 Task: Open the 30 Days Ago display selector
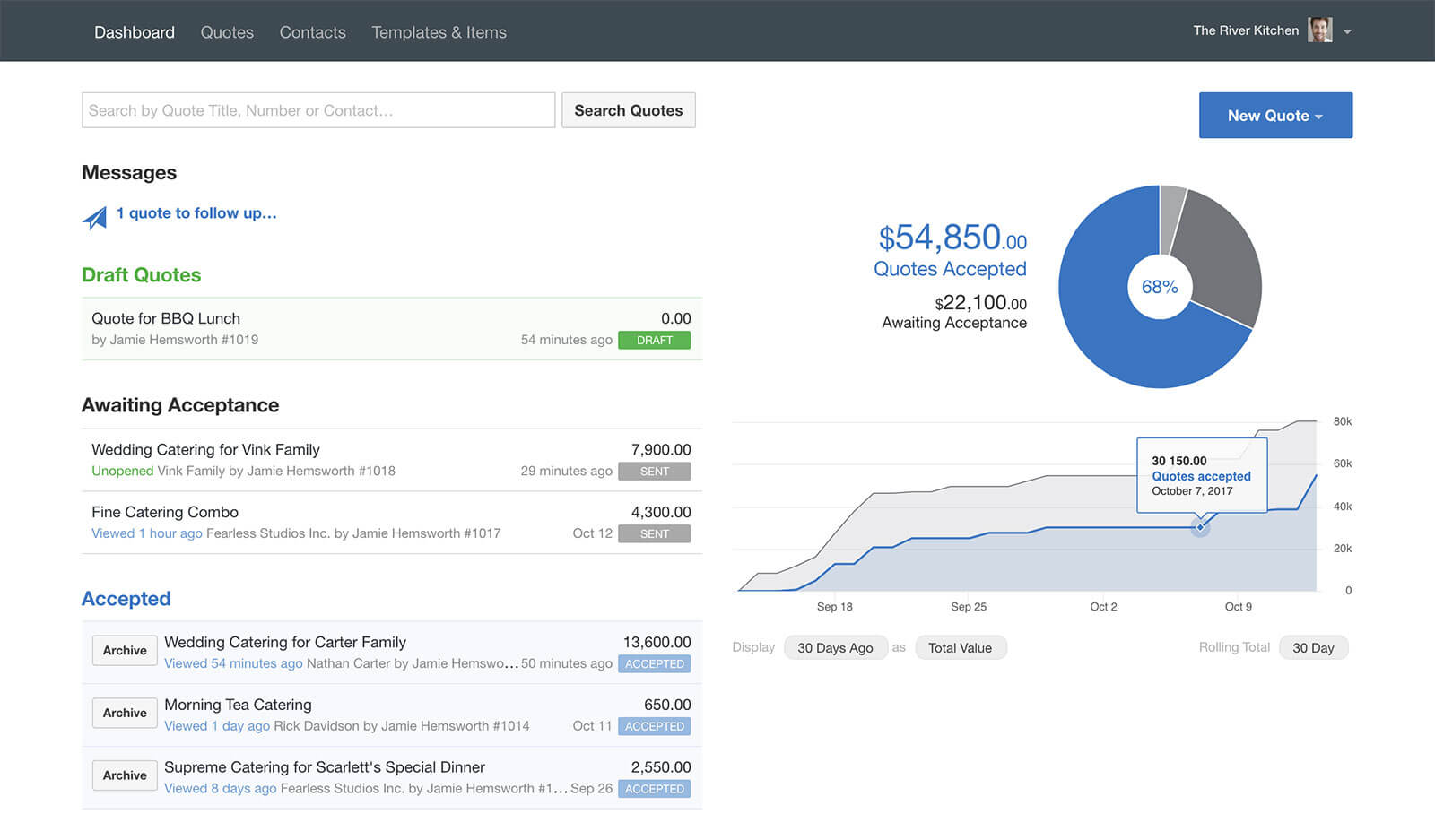click(834, 647)
